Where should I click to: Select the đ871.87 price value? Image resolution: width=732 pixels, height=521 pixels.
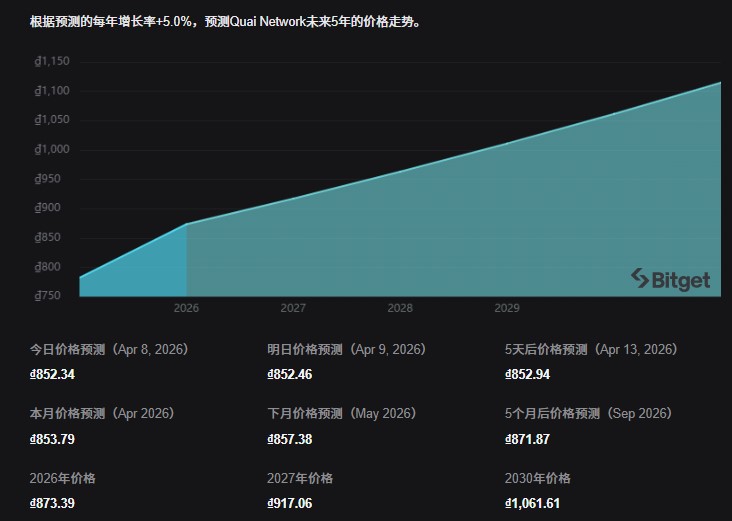click(528, 439)
